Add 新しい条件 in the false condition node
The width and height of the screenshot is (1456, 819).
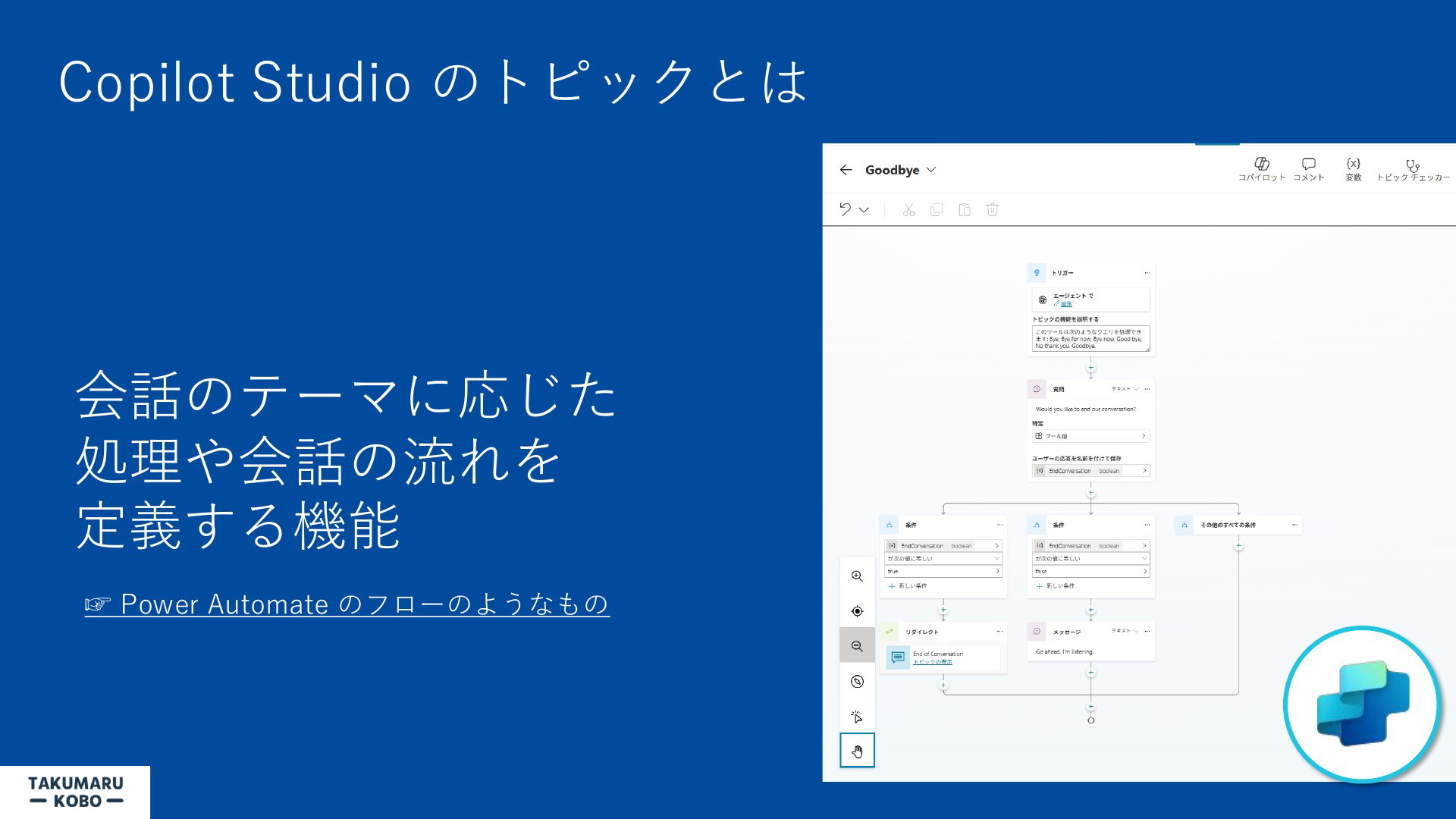(1056, 586)
